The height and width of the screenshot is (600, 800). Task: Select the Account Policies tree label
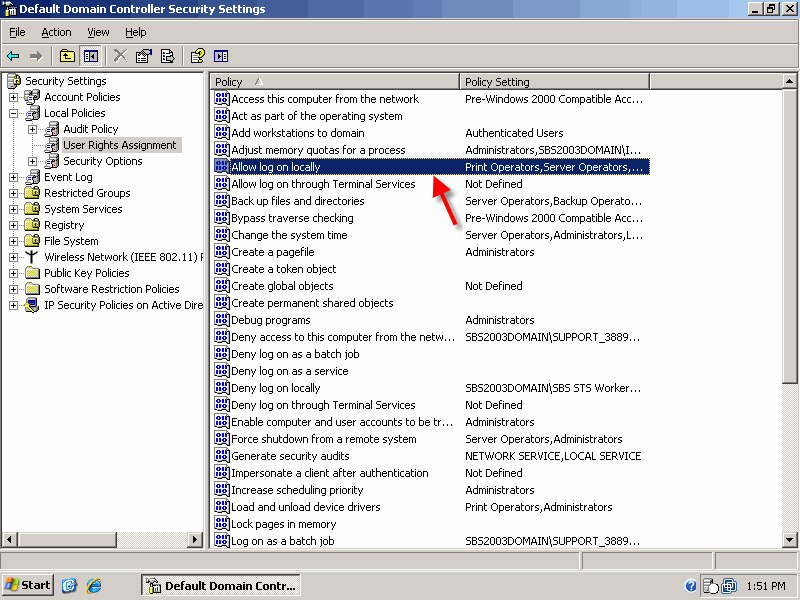tap(82, 97)
